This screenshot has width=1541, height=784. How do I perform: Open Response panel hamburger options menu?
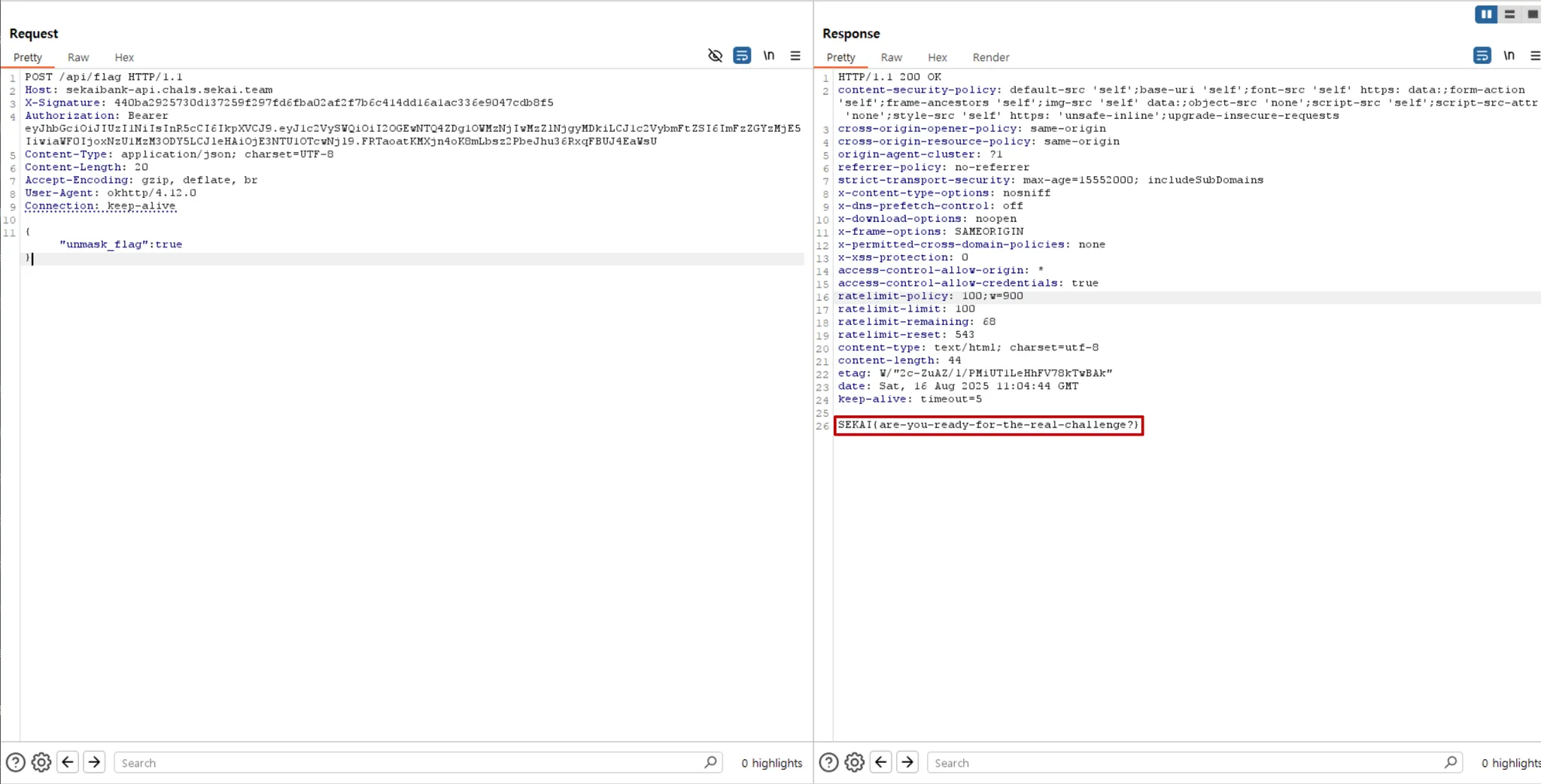click(1535, 56)
